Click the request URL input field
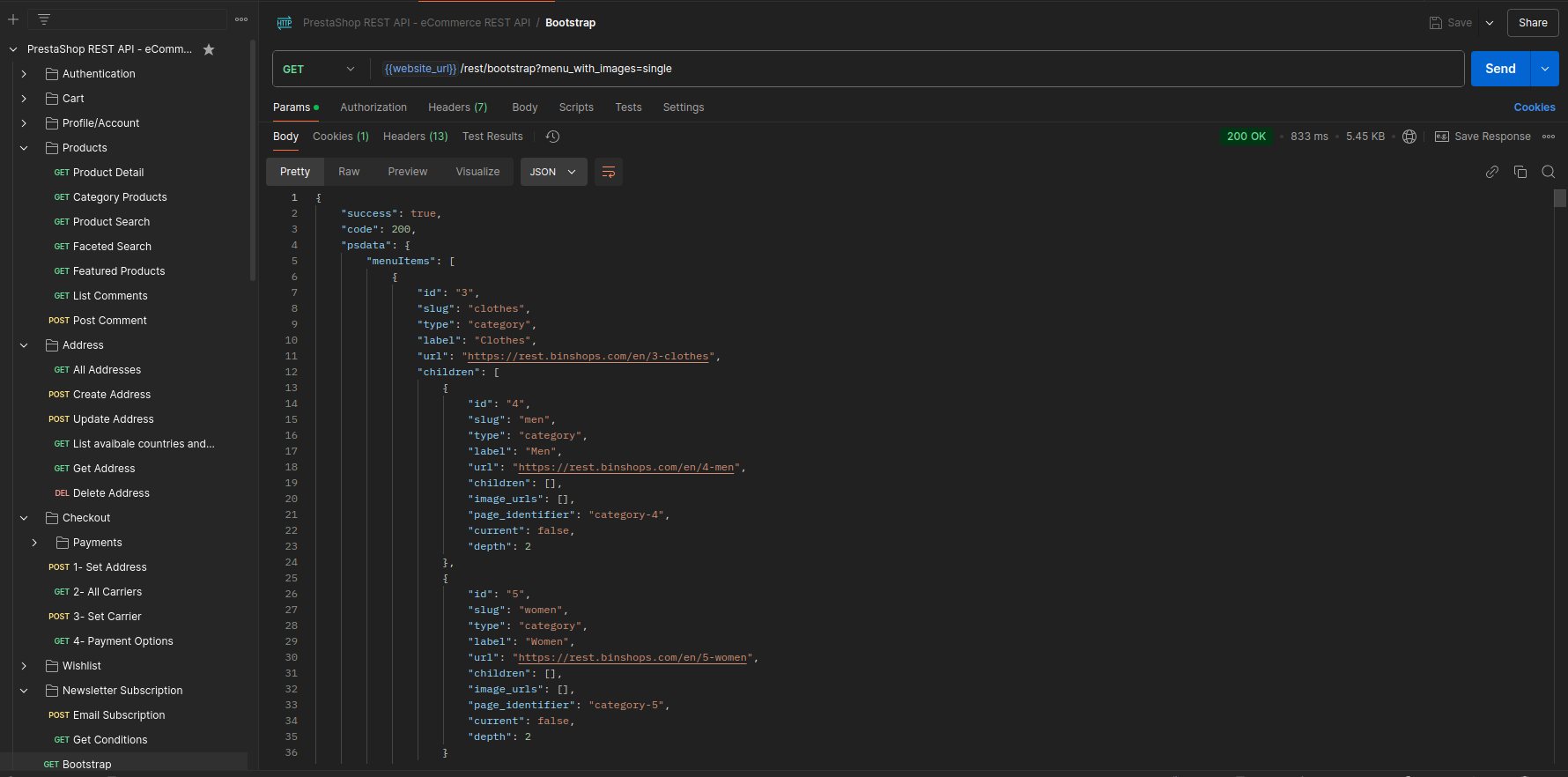Viewport: 1568px width, 777px height. pyautogui.click(x=918, y=69)
